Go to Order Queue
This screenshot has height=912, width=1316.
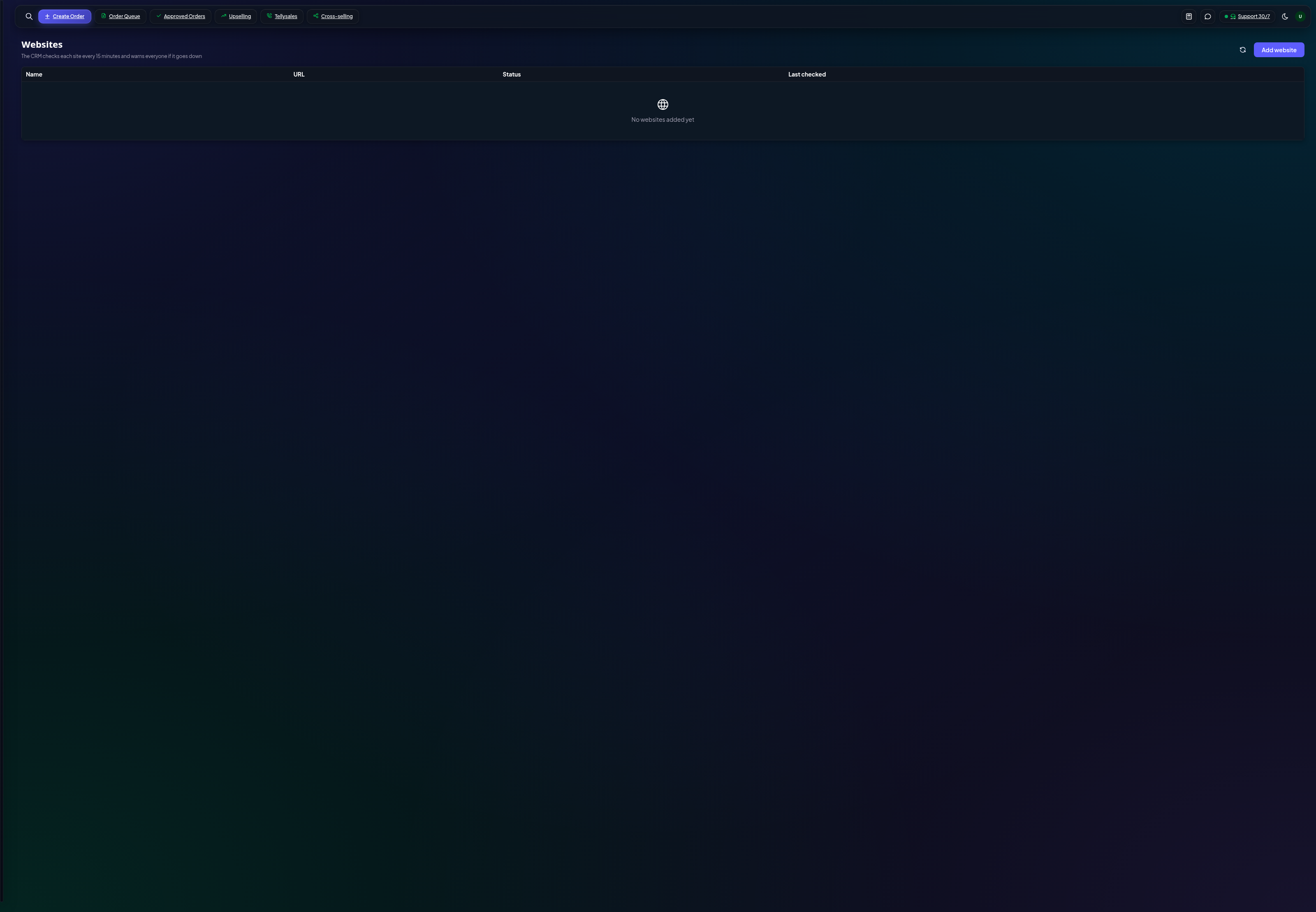click(120, 16)
